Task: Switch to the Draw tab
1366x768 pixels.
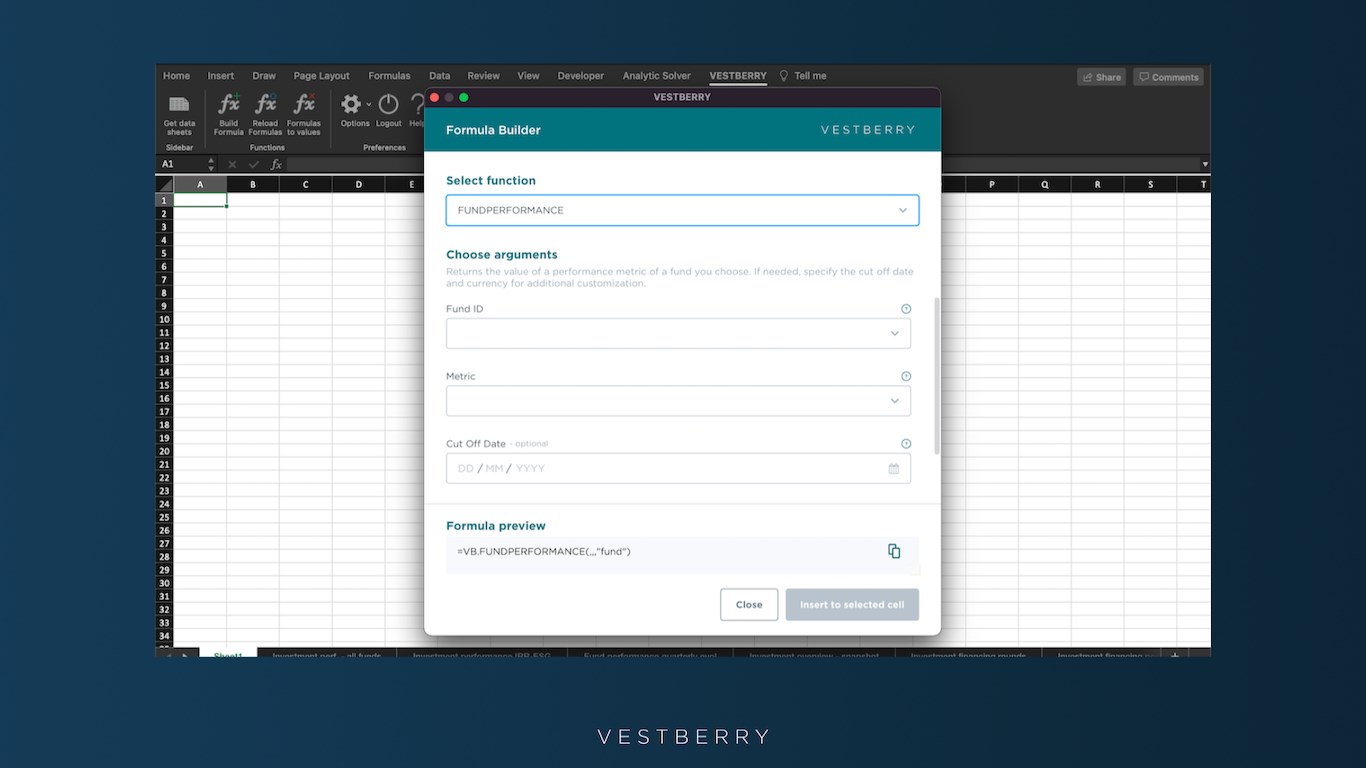Action: click(264, 76)
